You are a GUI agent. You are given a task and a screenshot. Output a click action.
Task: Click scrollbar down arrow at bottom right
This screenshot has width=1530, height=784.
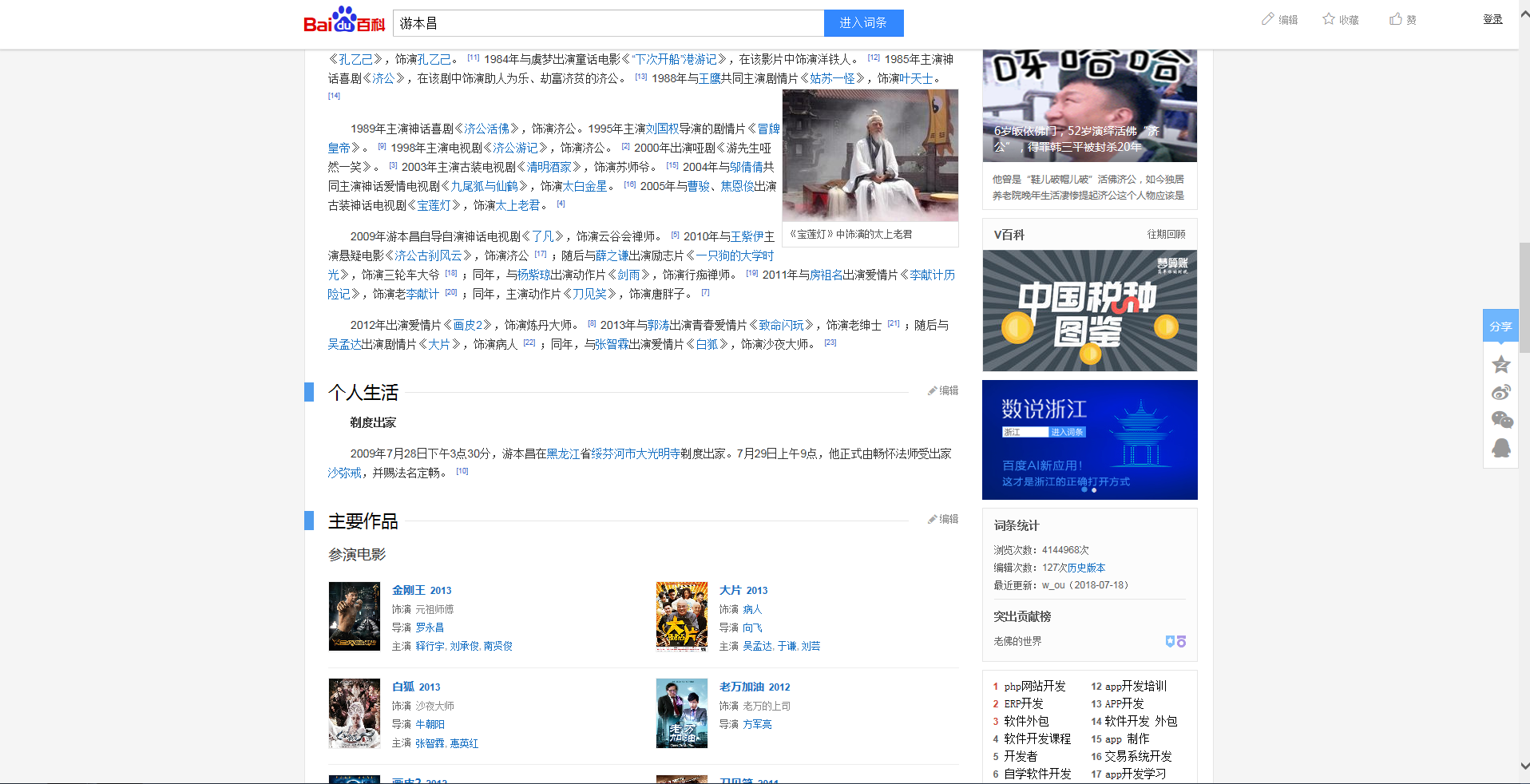[1524, 766]
